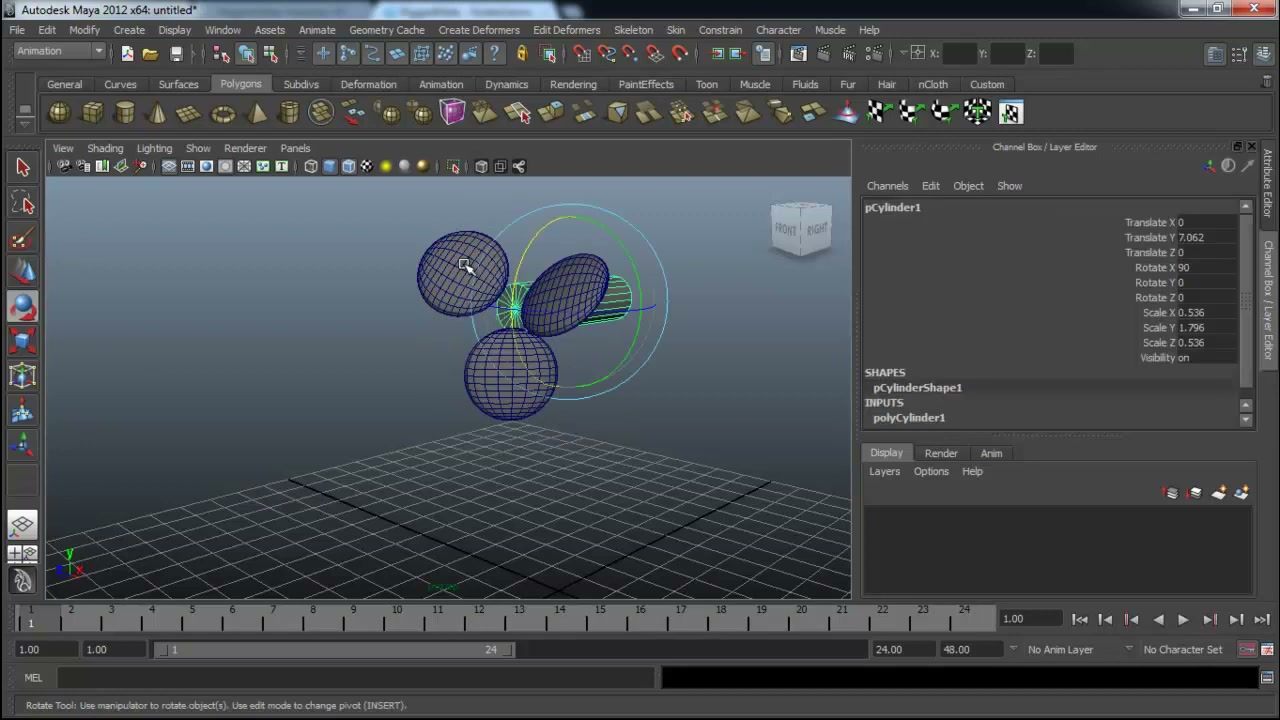Toggle wireframe display in viewport toolbar
The width and height of the screenshot is (1280, 720).
pos(311,167)
